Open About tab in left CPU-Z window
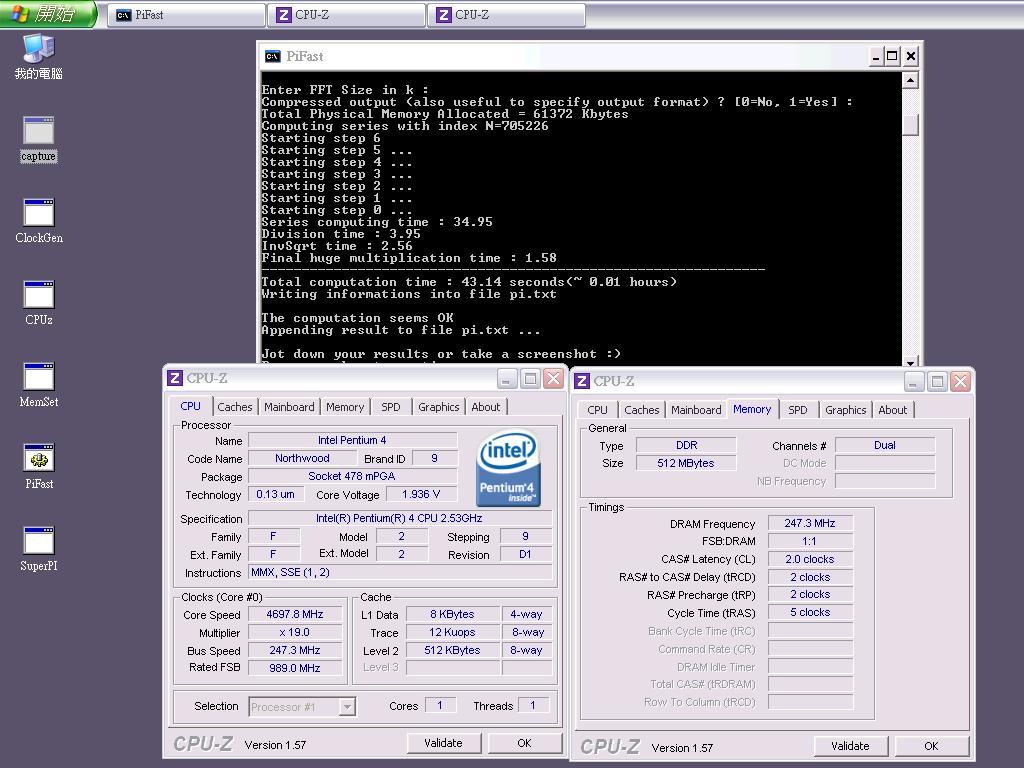The height and width of the screenshot is (768, 1024). [x=486, y=407]
